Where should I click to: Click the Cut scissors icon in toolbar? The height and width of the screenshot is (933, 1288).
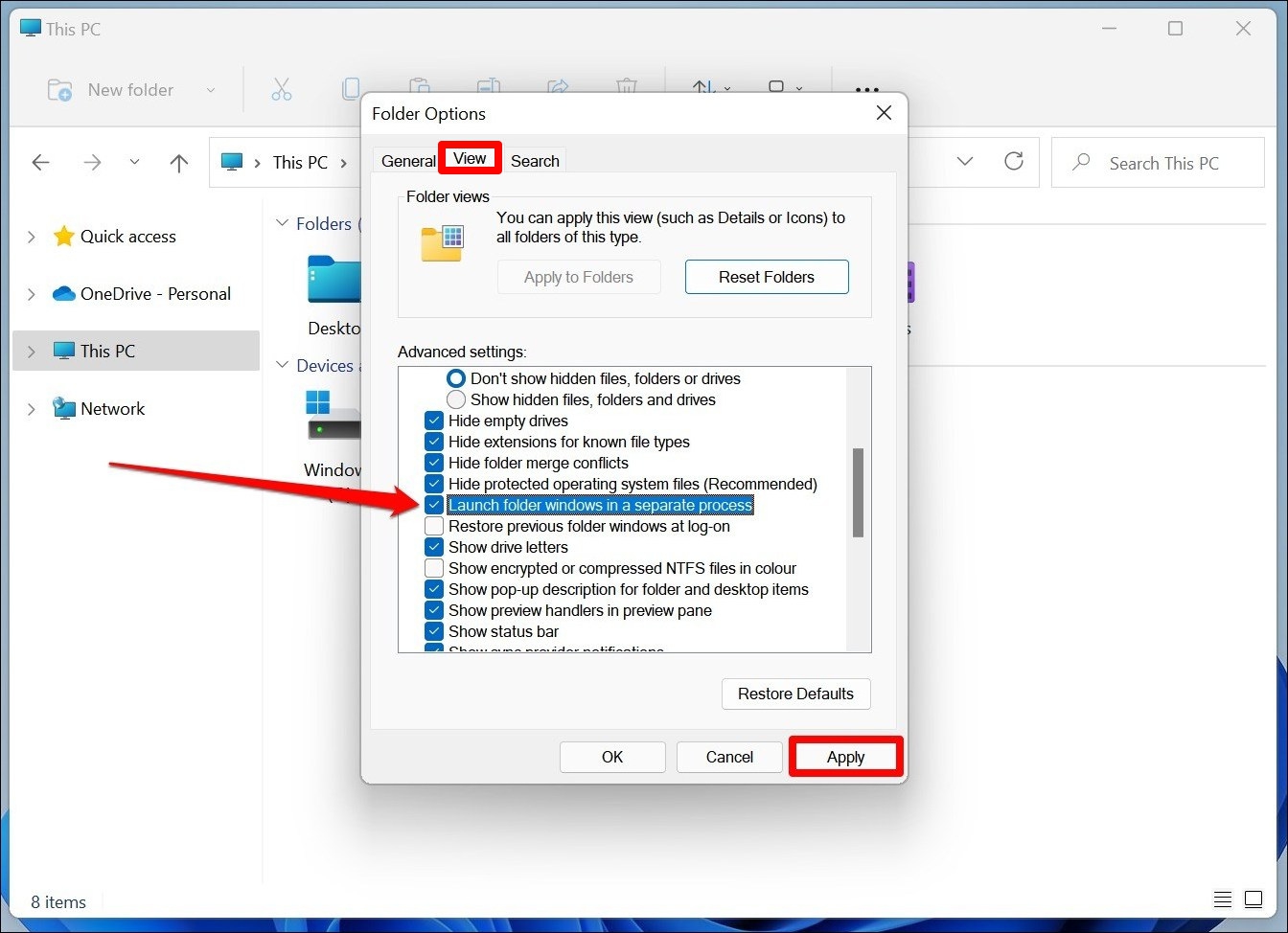(x=281, y=90)
